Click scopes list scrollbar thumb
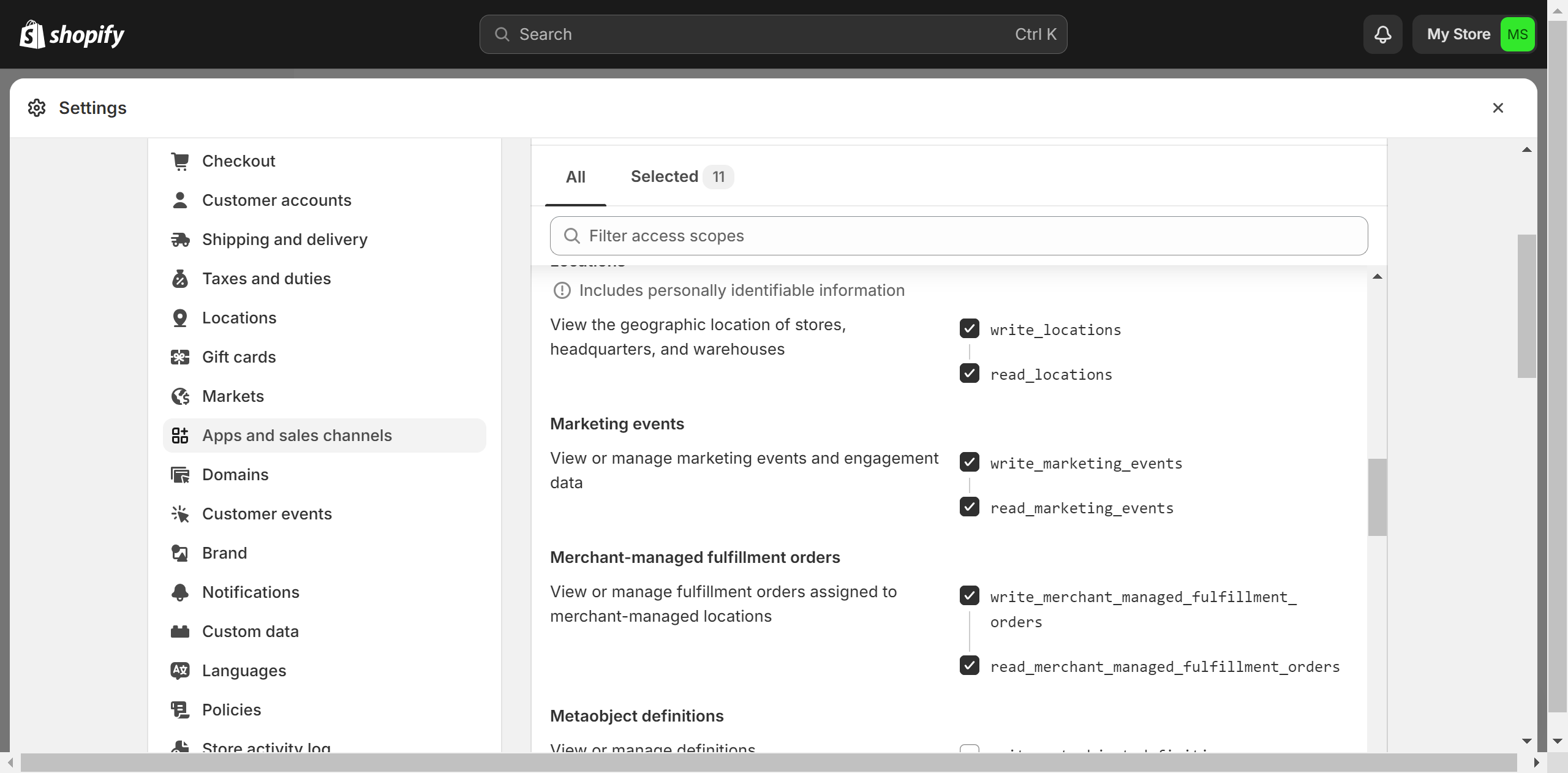 click(x=1377, y=497)
